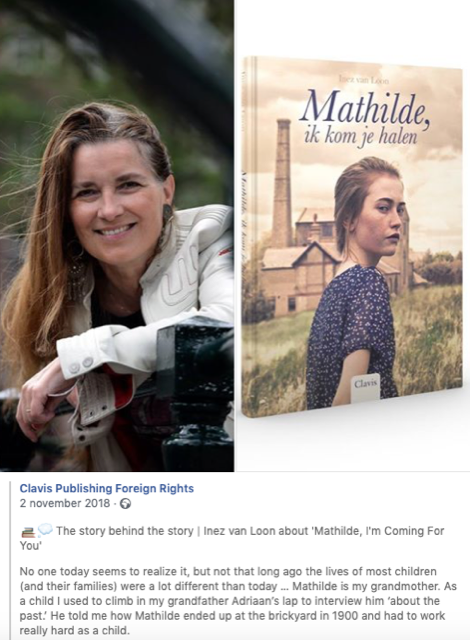Click the stacked books emoji icon
470x640 pixels.
click(x=28, y=532)
